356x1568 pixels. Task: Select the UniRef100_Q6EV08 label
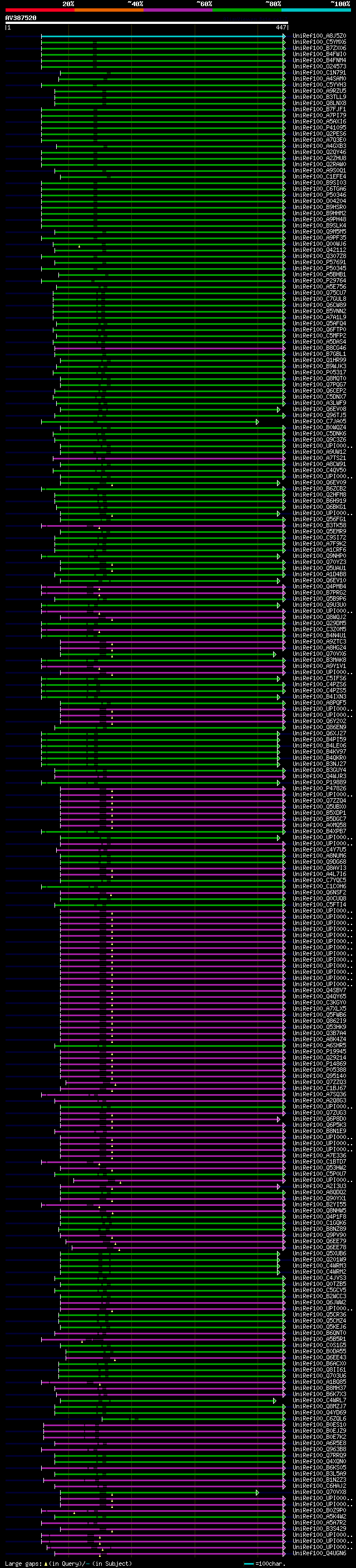tap(319, 409)
